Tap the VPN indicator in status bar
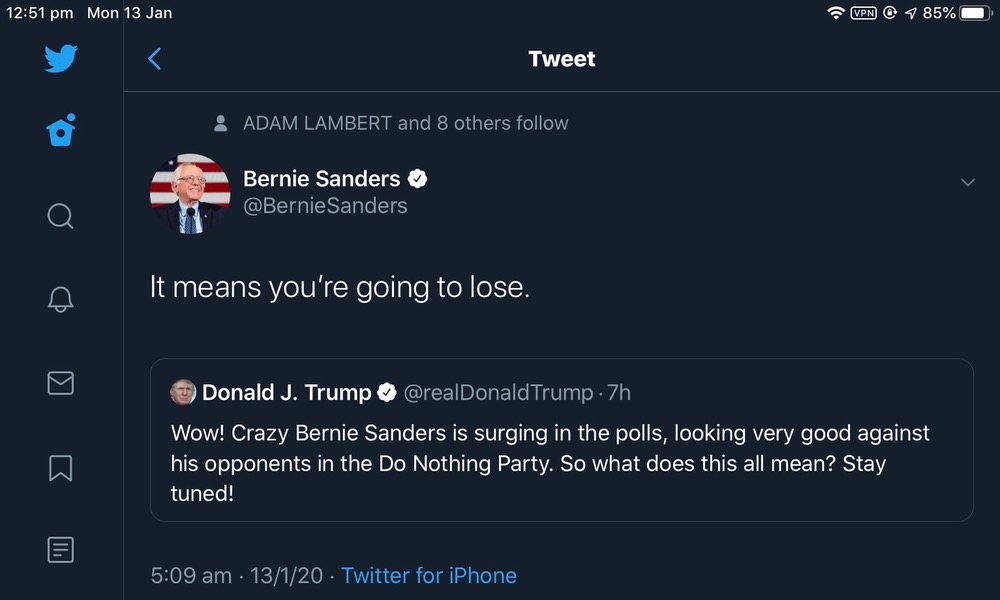 pos(863,13)
